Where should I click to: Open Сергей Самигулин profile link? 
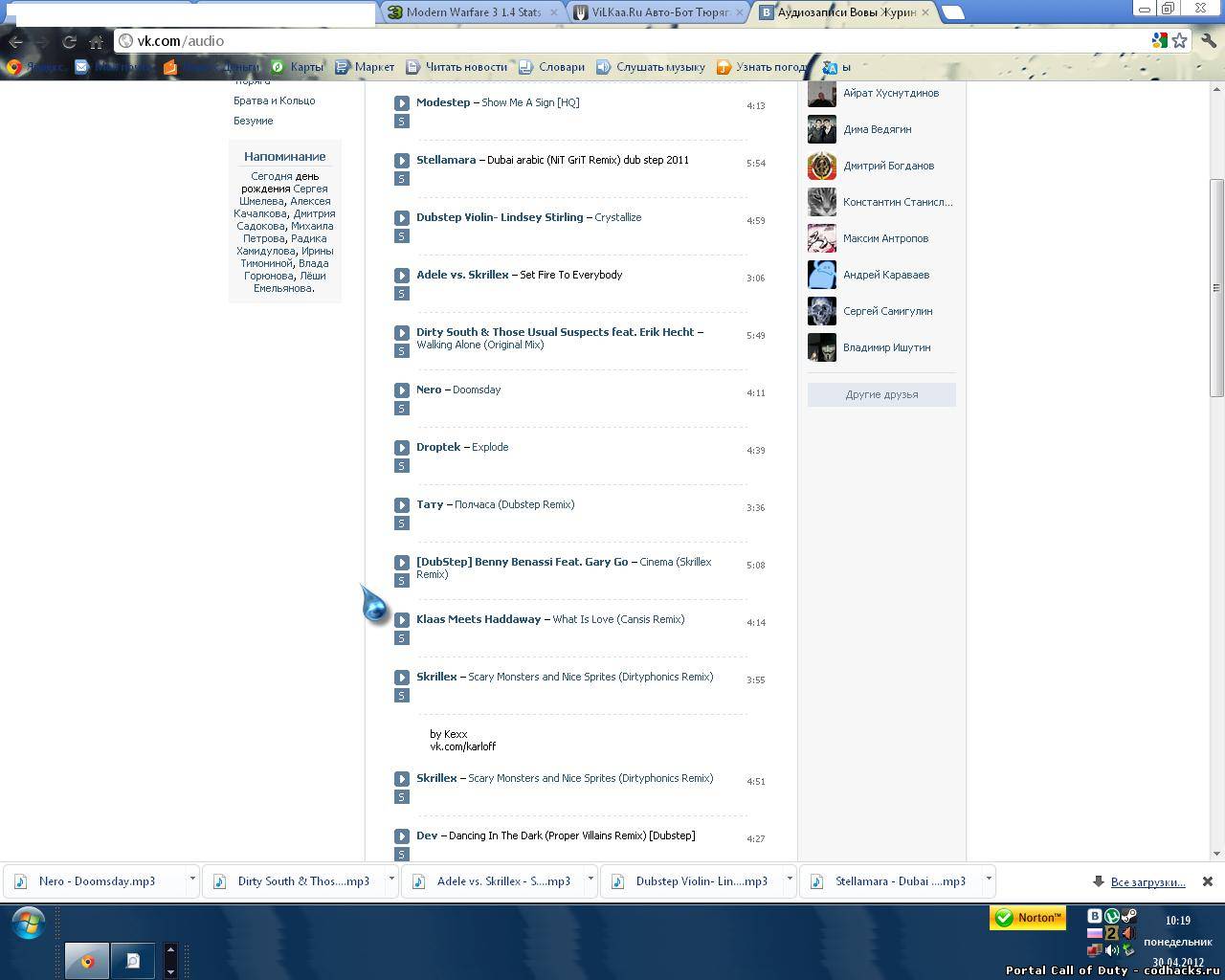pos(887,311)
